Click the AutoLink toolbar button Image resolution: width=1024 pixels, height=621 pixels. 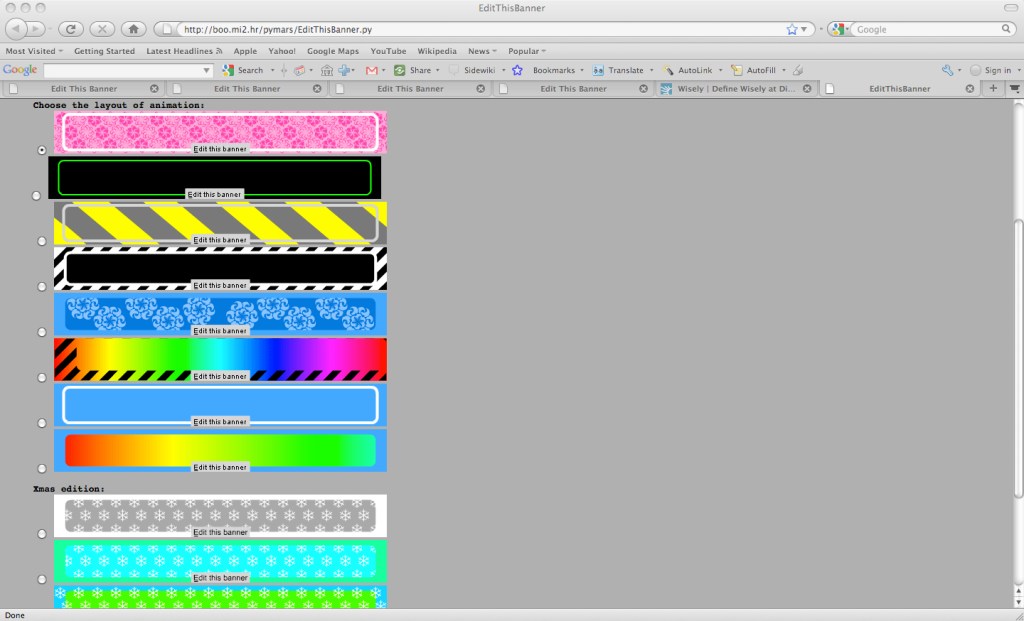688,70
